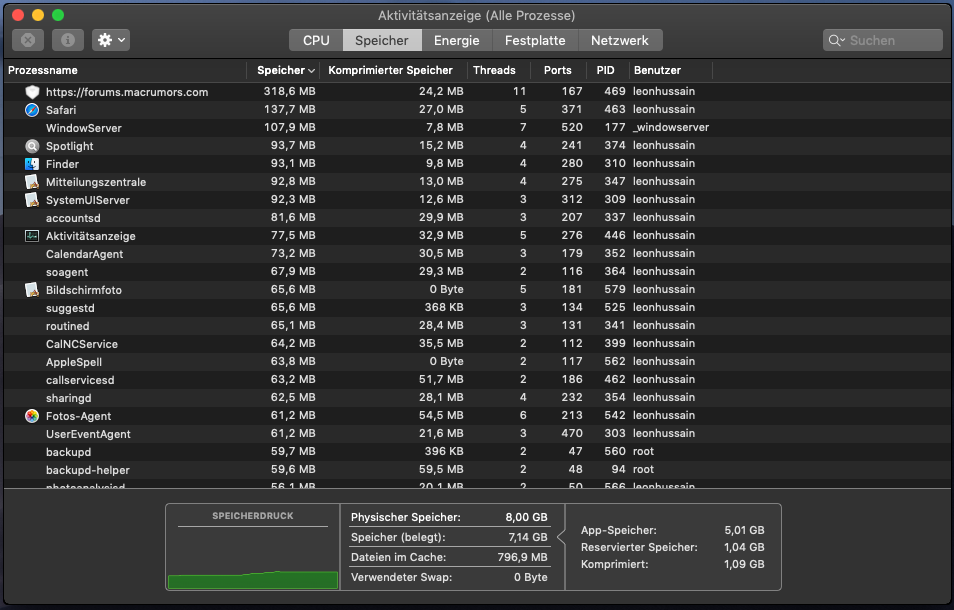Select the callservicesd process

(x=477, y=380)
